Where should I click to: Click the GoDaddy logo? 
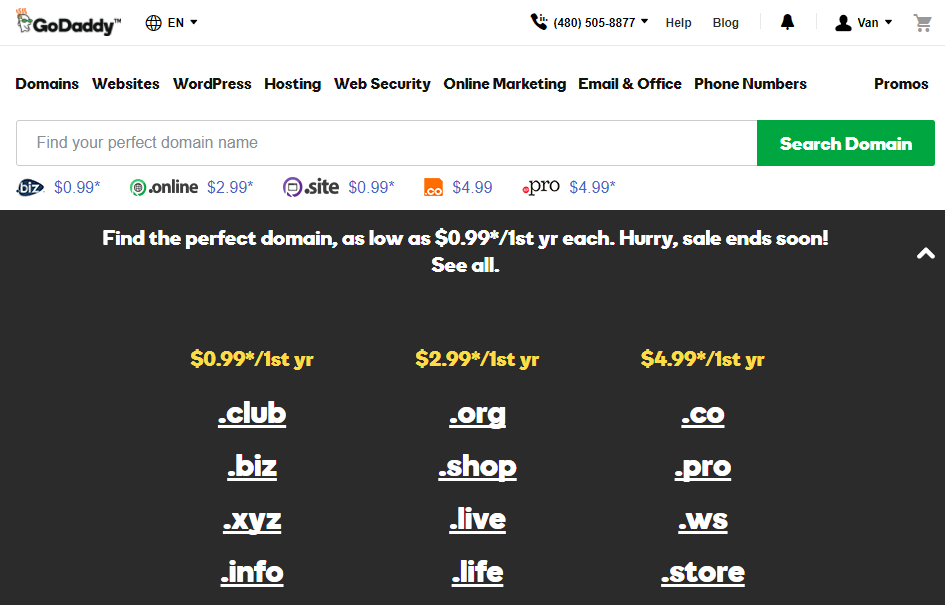[x=68, y=22]
